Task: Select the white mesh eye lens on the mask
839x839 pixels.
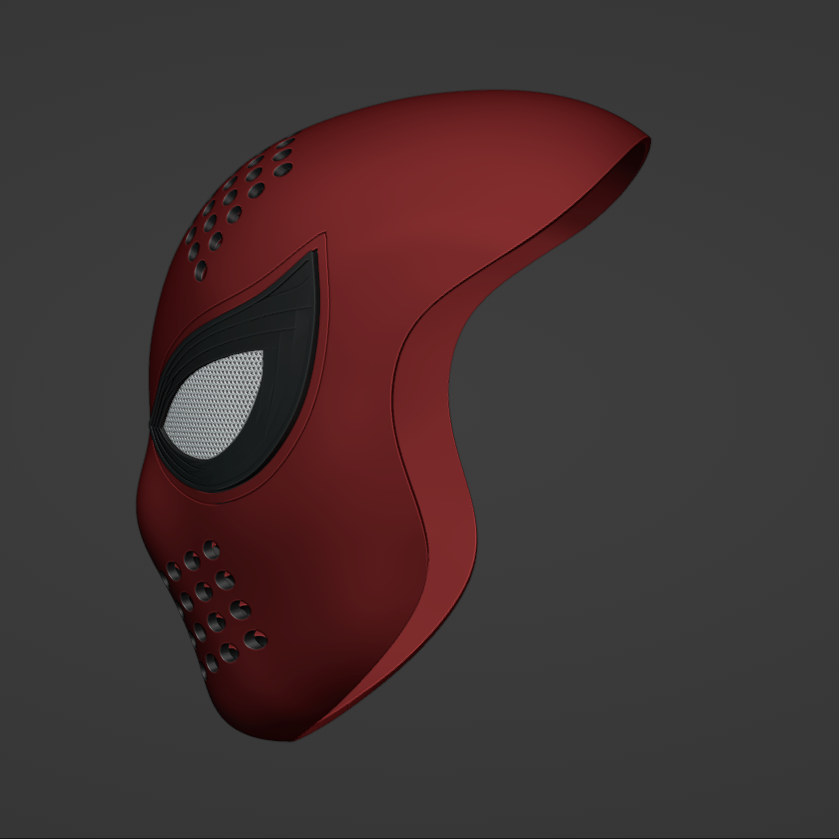Action: pos(215,405)
